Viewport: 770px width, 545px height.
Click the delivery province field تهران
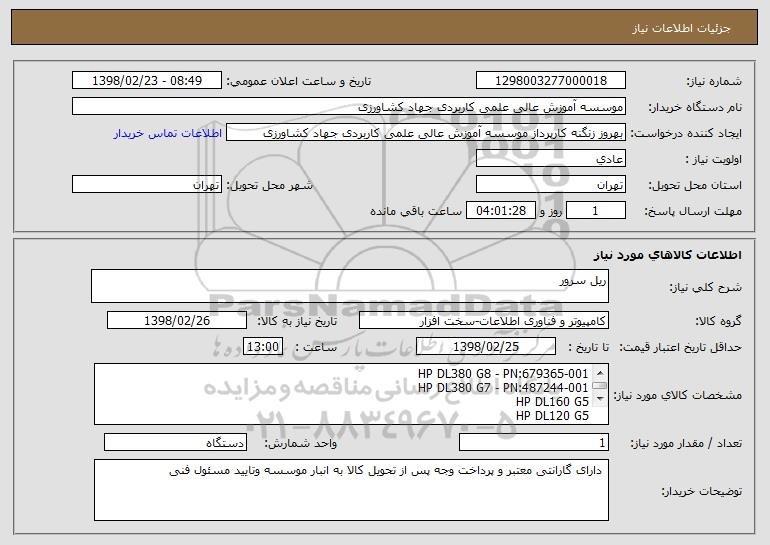(550, 185)
